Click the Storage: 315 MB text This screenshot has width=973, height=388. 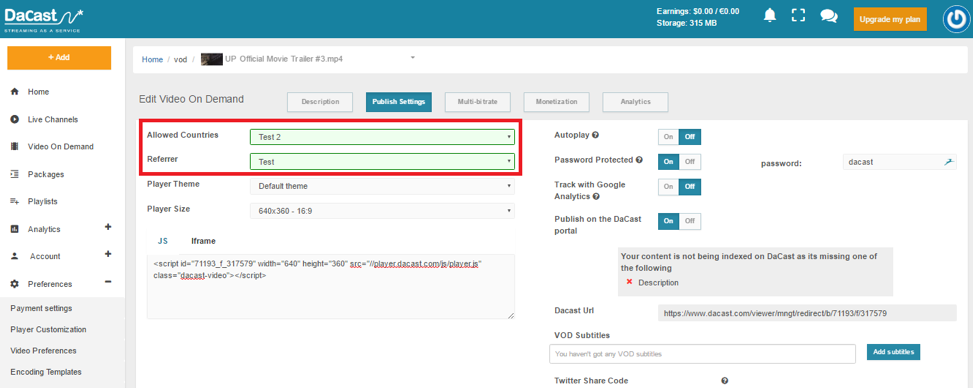tap(687, 24)
